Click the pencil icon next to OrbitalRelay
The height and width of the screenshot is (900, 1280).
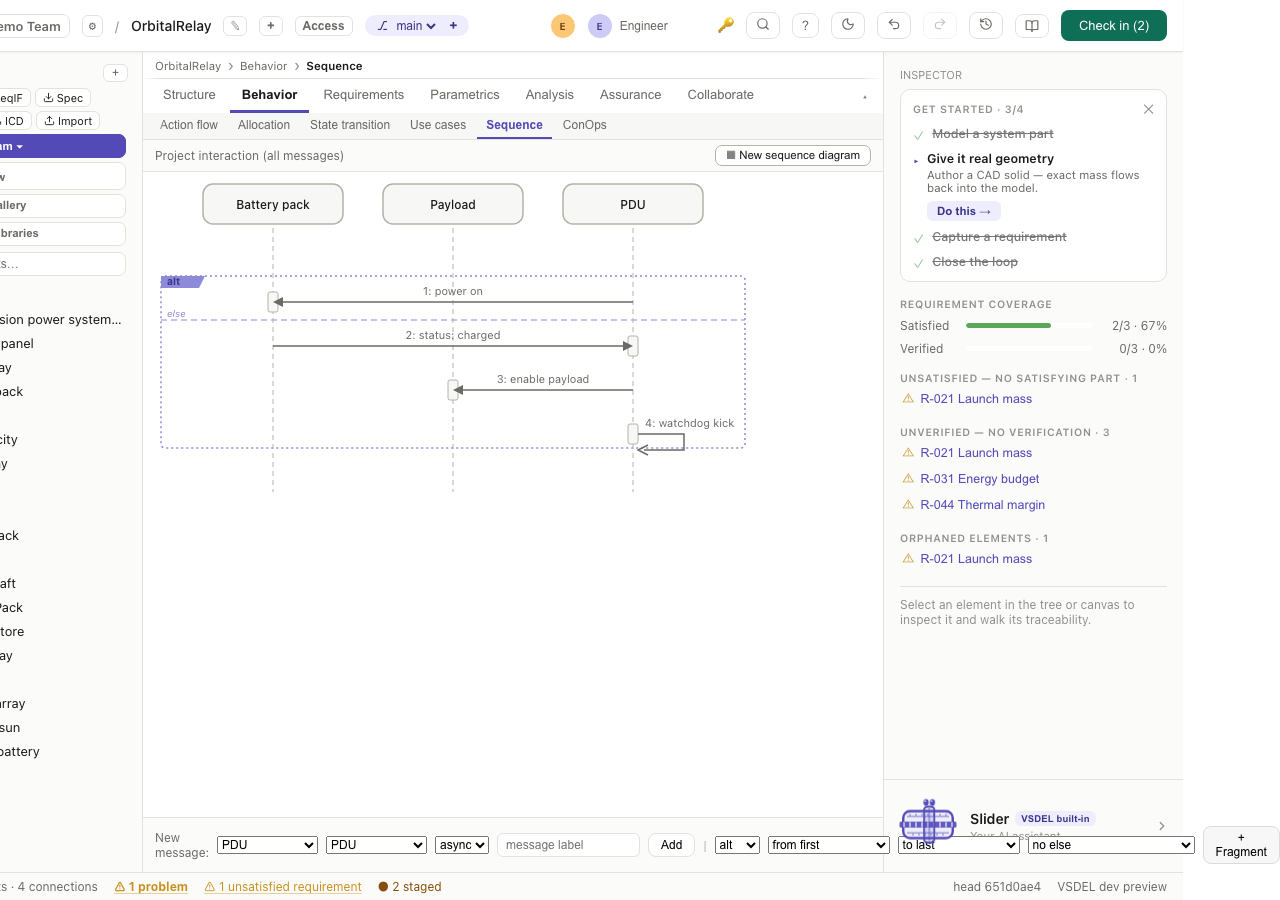[235, 26]
